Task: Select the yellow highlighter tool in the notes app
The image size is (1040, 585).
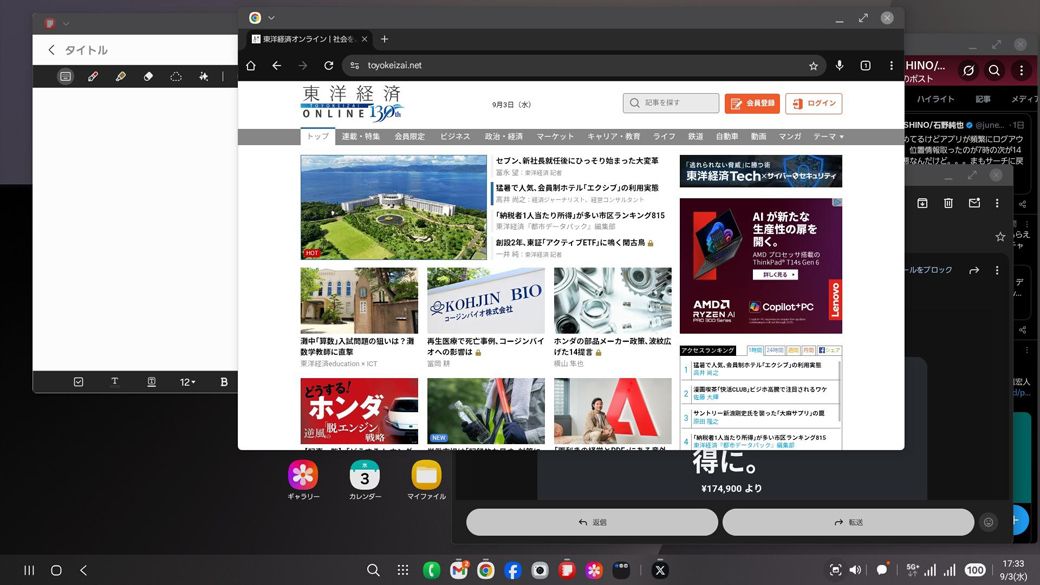Action: 121,76
